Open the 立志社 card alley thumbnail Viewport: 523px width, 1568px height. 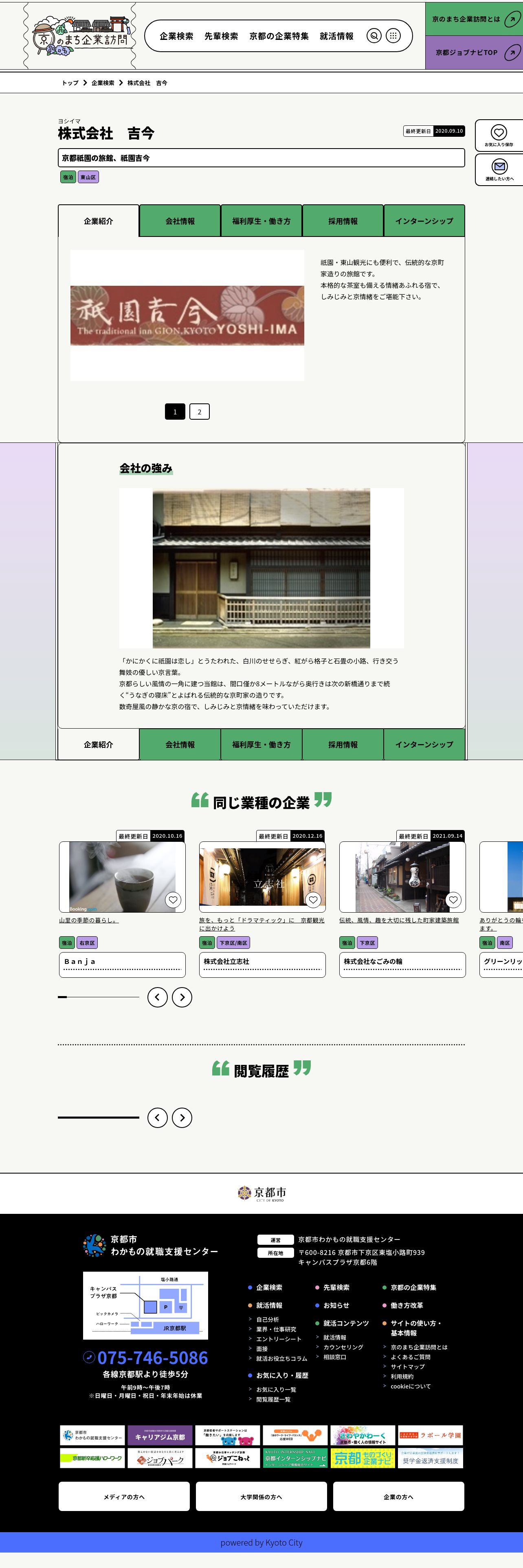[x=262, y=876]
